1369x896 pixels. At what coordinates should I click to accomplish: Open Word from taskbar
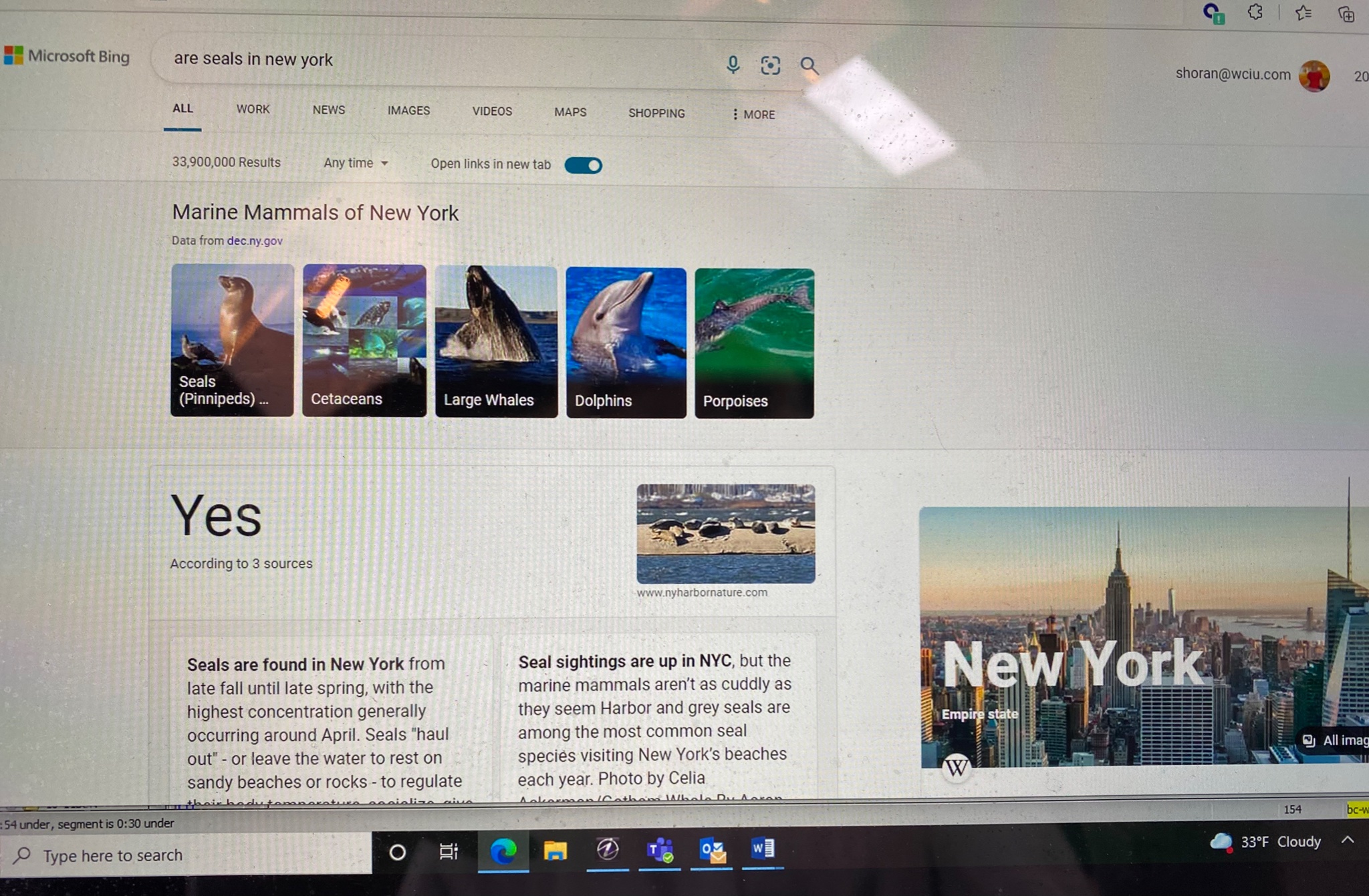[x=763, y=849]
